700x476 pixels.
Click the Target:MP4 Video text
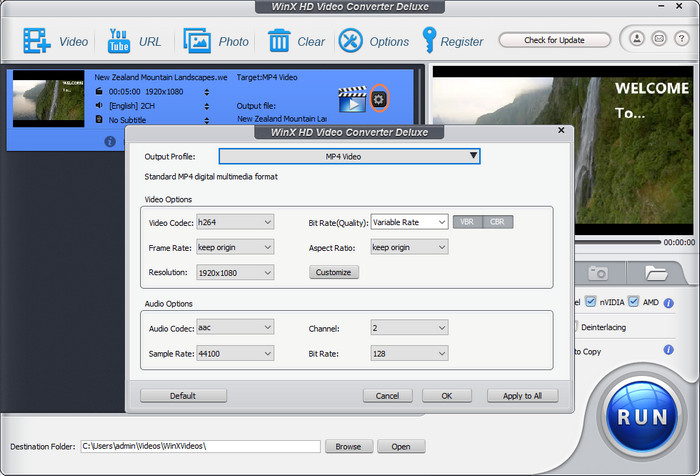point(267,77)
